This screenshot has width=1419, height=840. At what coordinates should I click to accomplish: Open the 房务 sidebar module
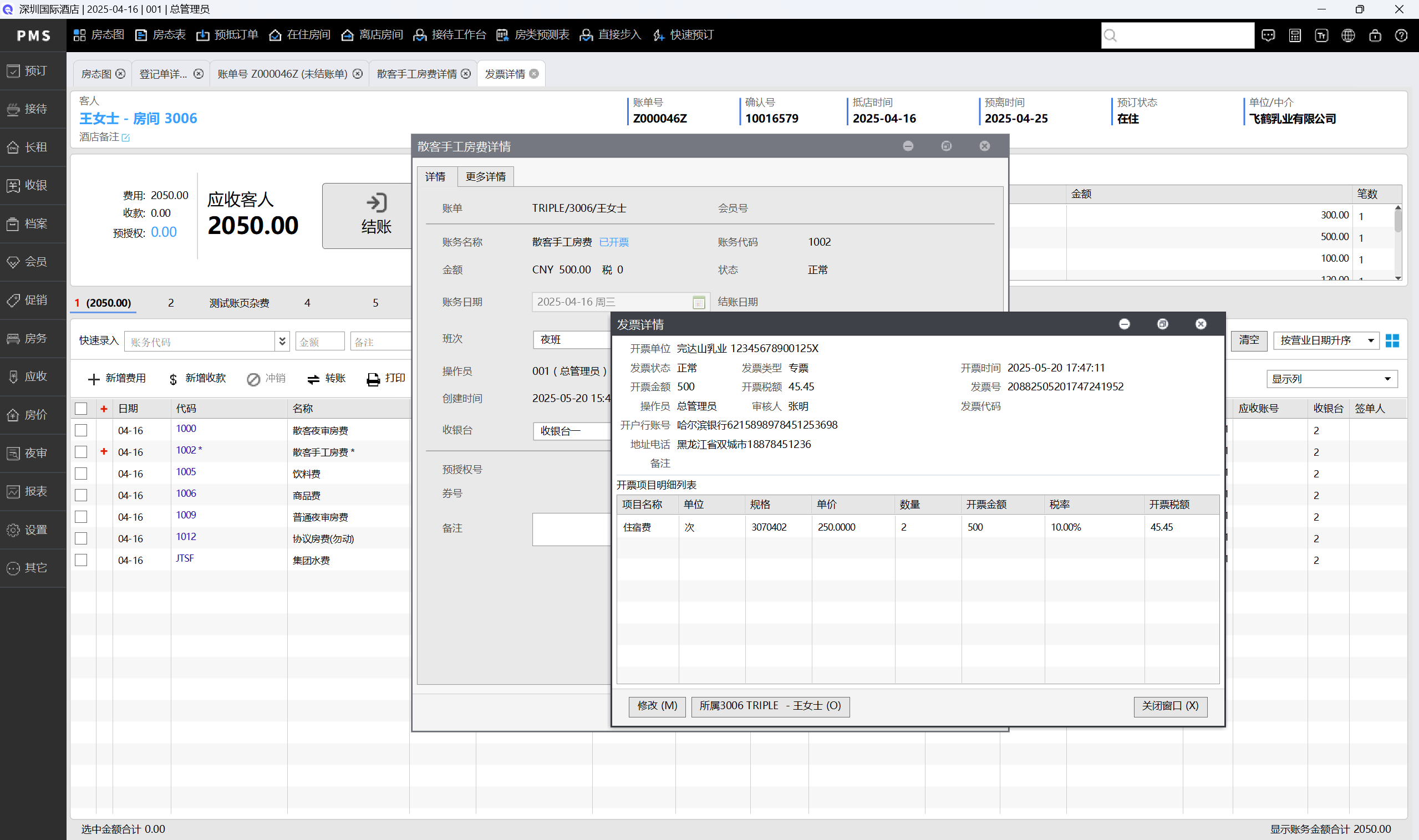(33, 338)
